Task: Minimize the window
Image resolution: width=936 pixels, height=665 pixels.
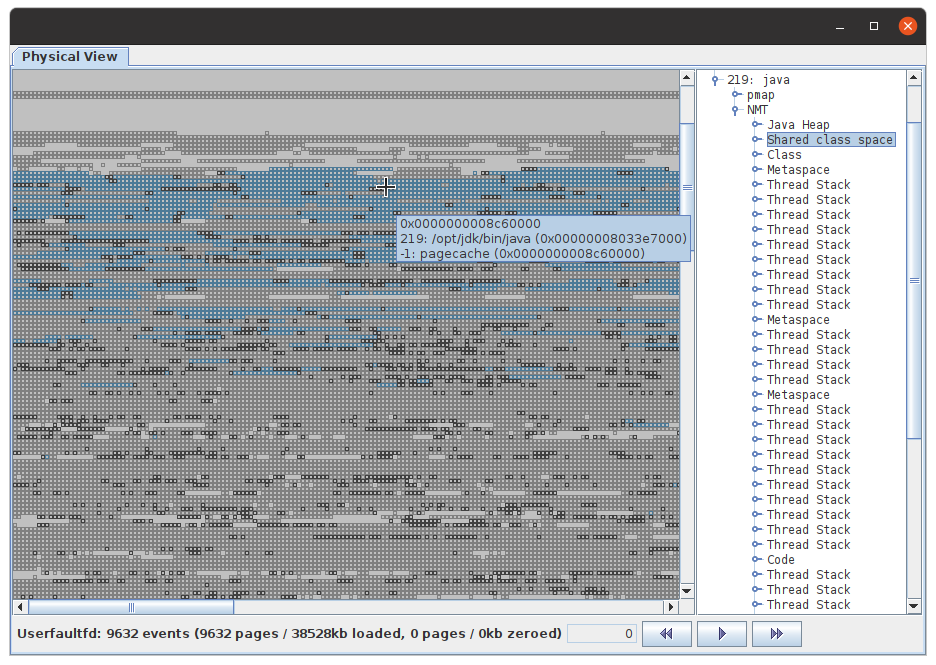Action: (x=840, y=26)
